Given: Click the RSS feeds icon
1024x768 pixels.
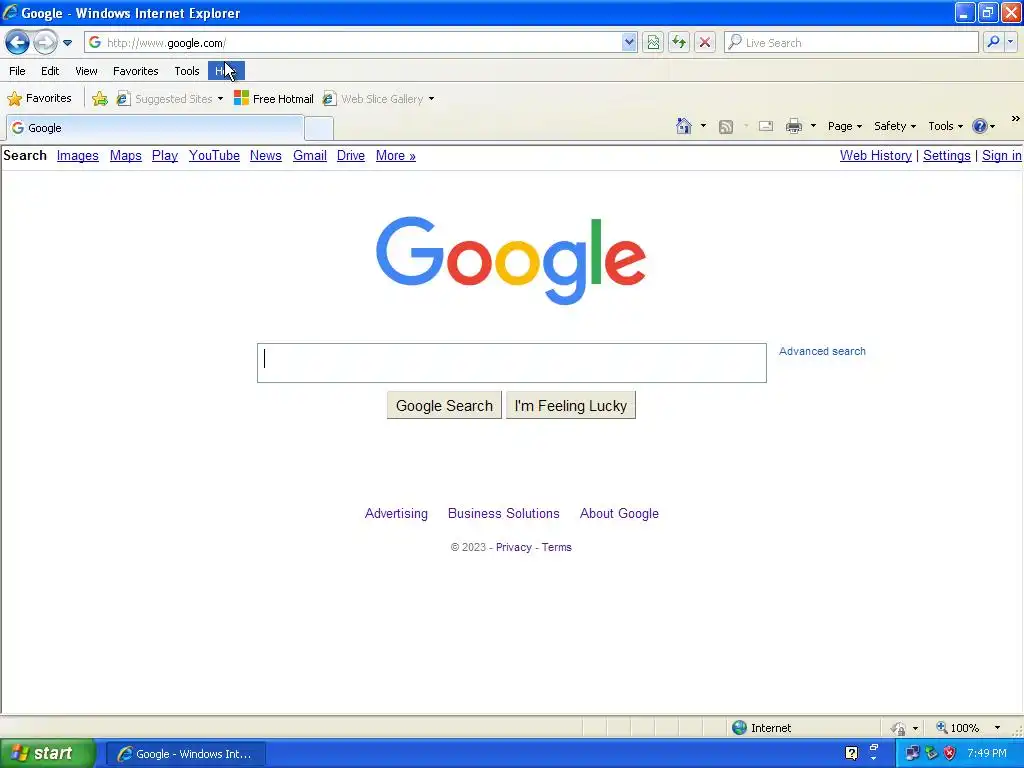Looking at the screenshot, I should point(726,127).
